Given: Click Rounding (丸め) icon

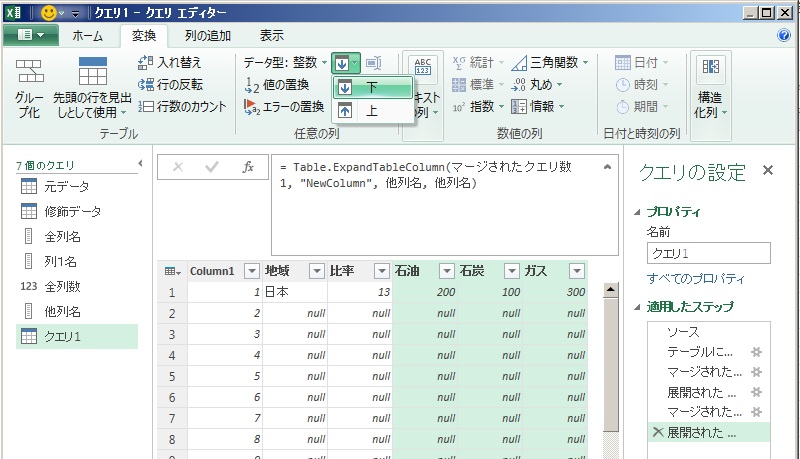Looking at the screenshot, I should (518, 84).
